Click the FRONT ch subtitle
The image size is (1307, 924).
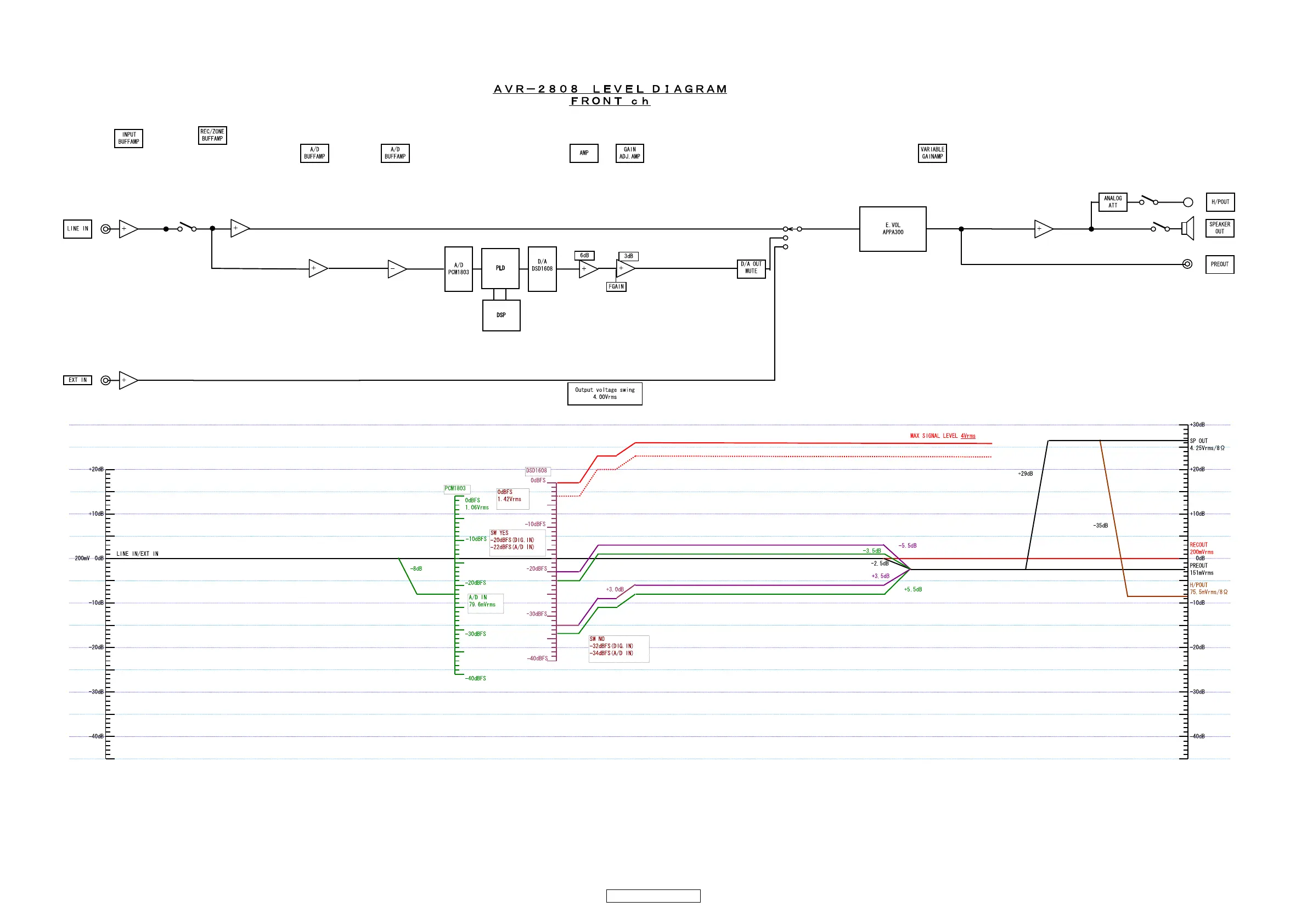[x=610, y=102]
